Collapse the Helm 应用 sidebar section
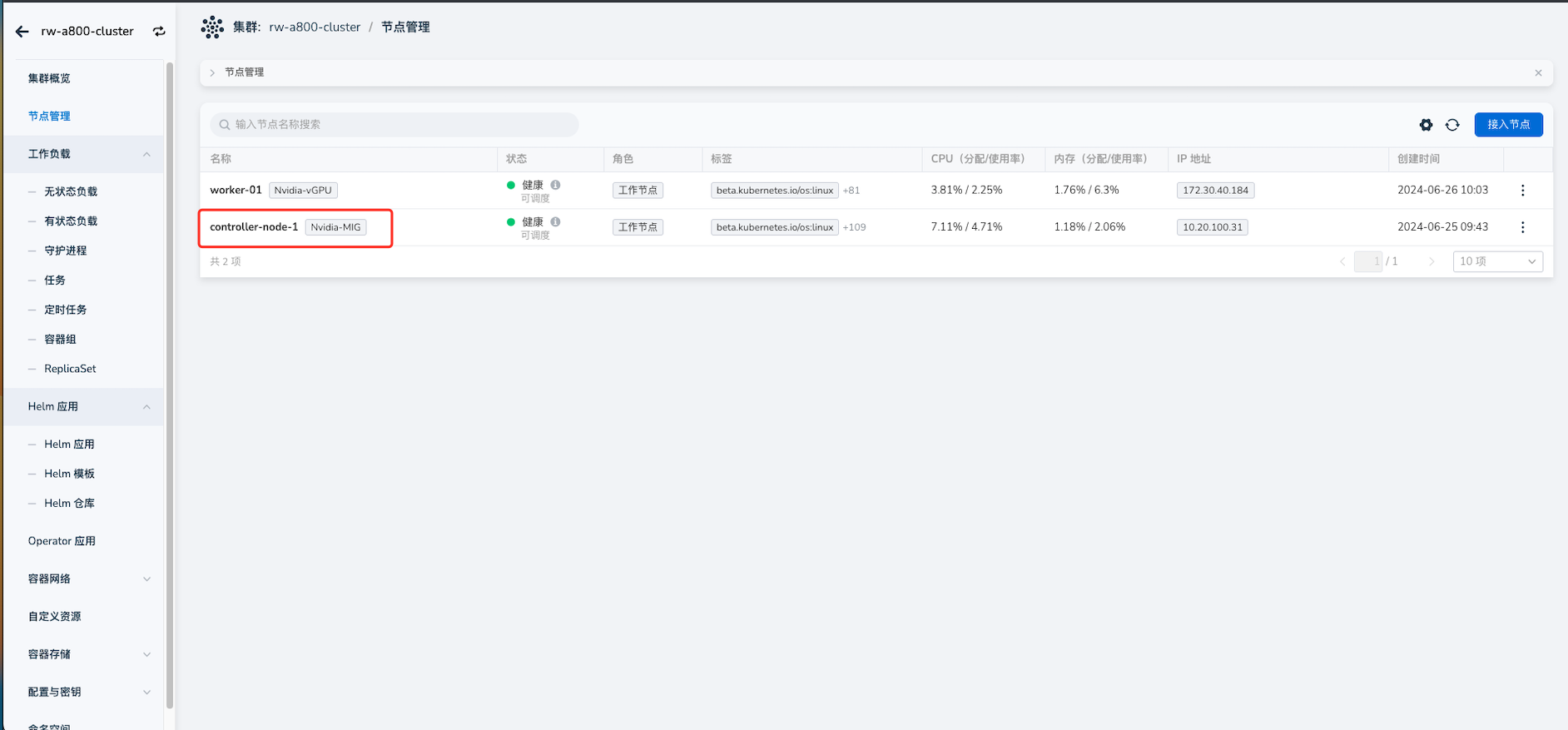 (x=146, y=407)
